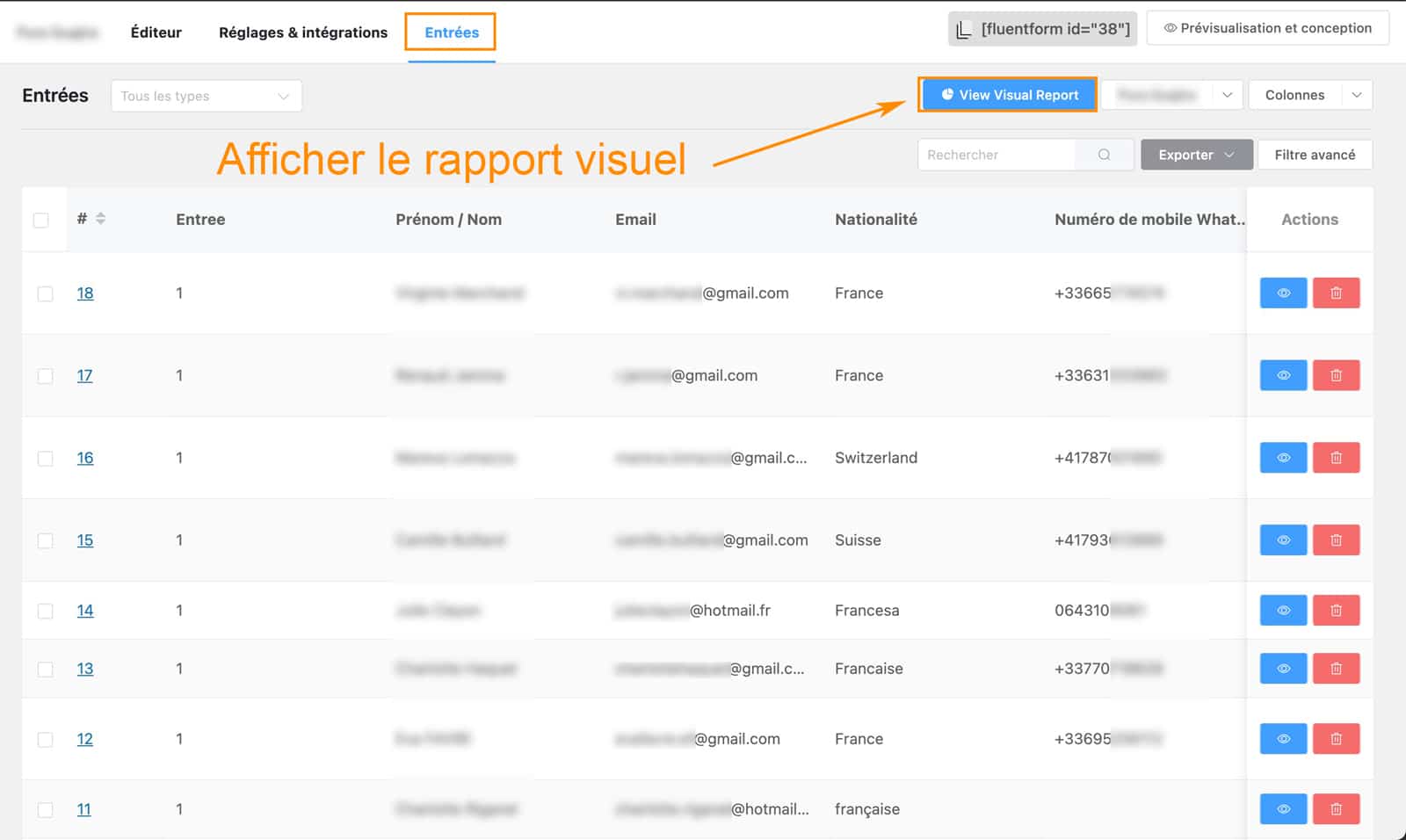The height and width of the screenshot is (840, 1406).
Task: Click the View Visual Report button
Action: pyautogui.click(x=1008, y=95)
